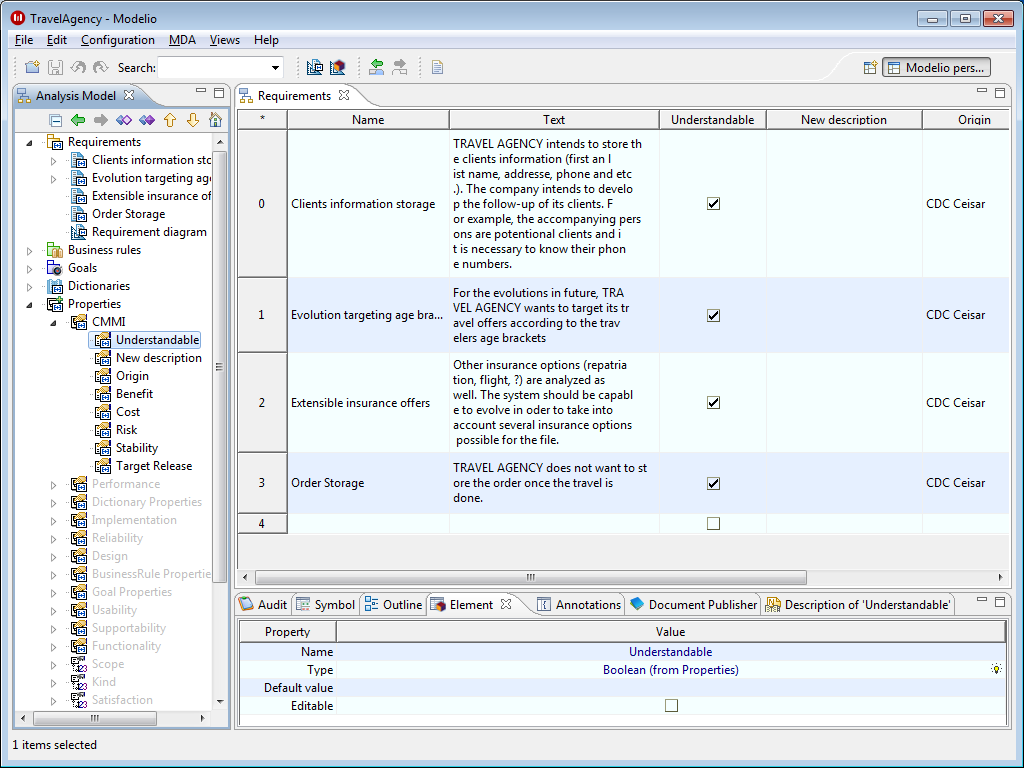Open the Search dropdown arrow
The height and width of the screenshot is (768, 1024).
[x=276, y=67]
